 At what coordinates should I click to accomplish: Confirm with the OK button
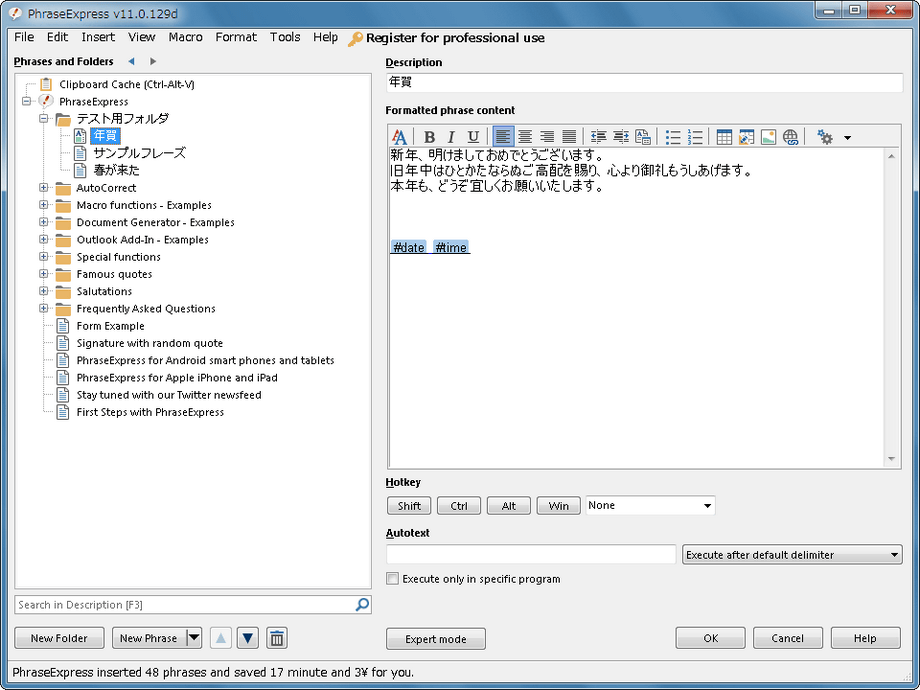click(711, 638)
